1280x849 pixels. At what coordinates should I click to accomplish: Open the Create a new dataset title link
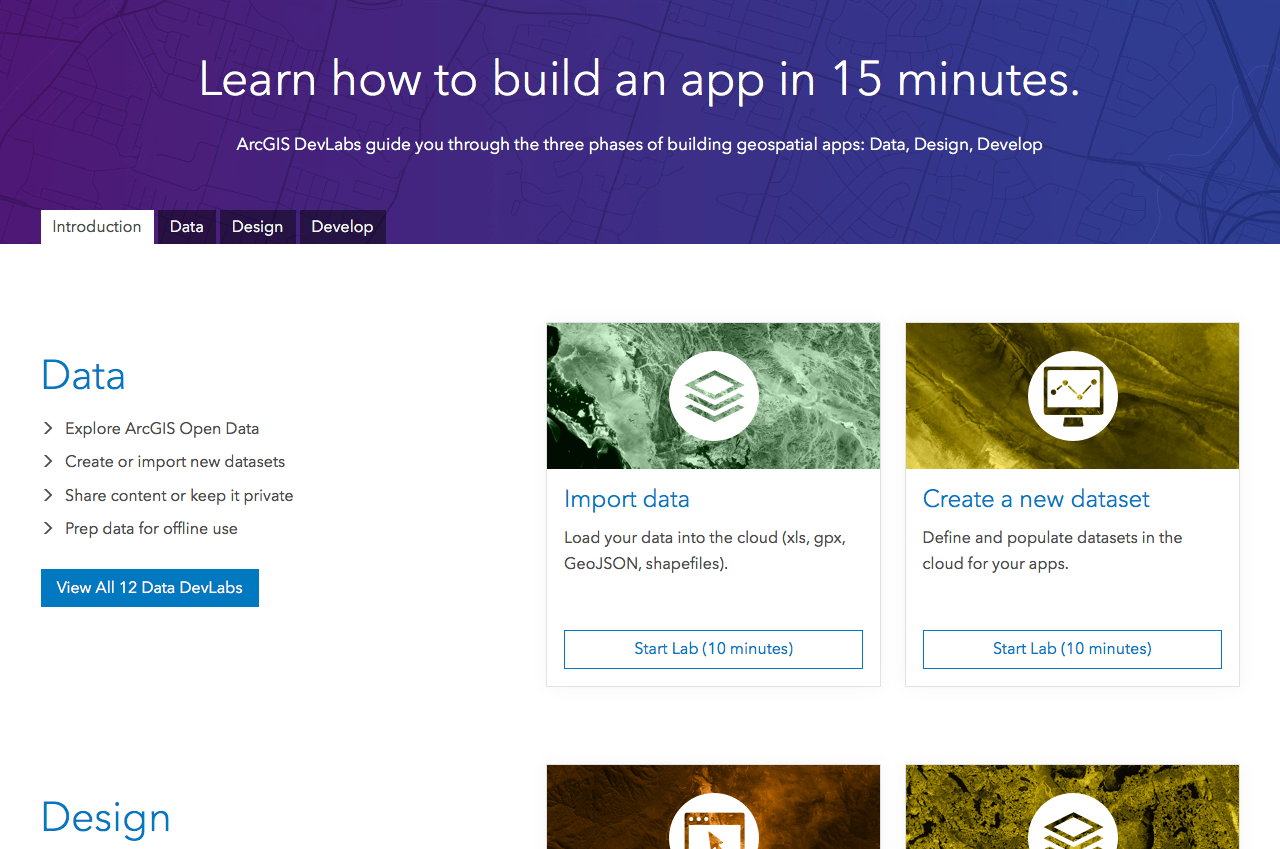tap(1036, 499)
